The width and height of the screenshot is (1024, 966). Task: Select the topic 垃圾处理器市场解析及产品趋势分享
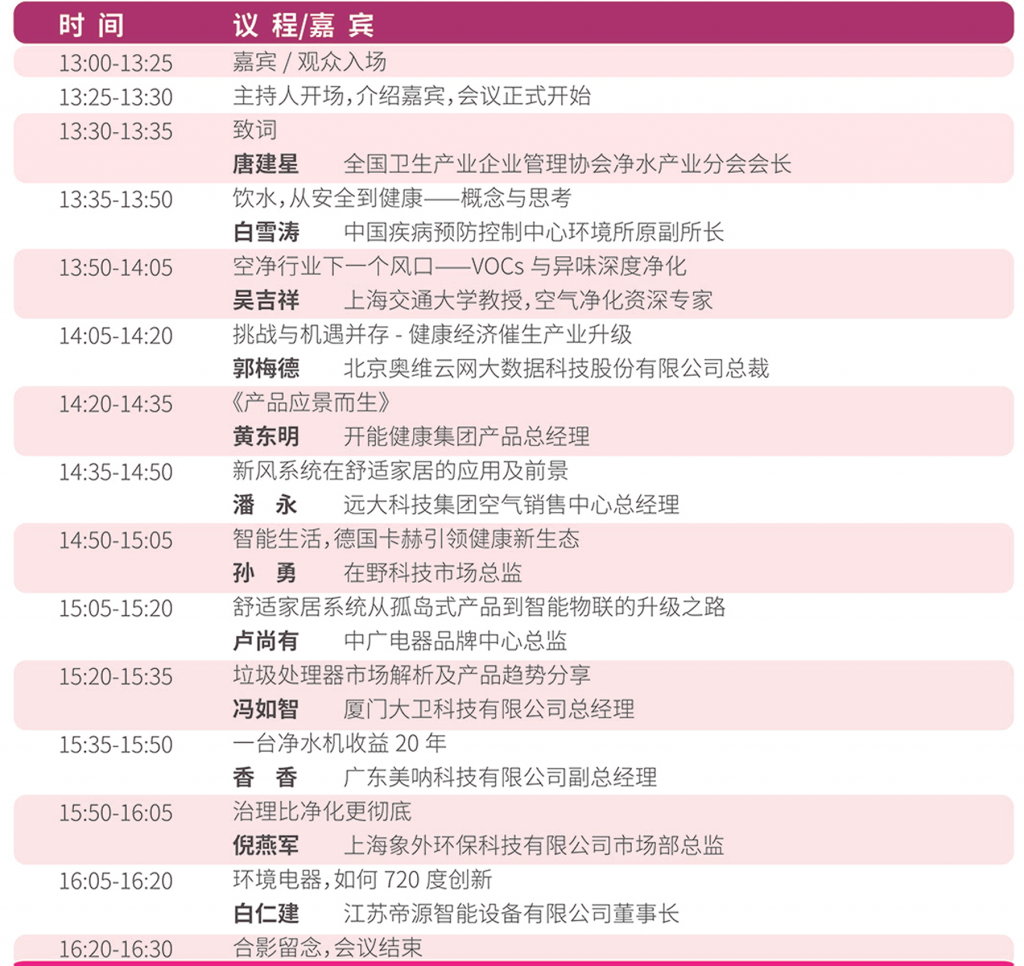tap(411, 675)
